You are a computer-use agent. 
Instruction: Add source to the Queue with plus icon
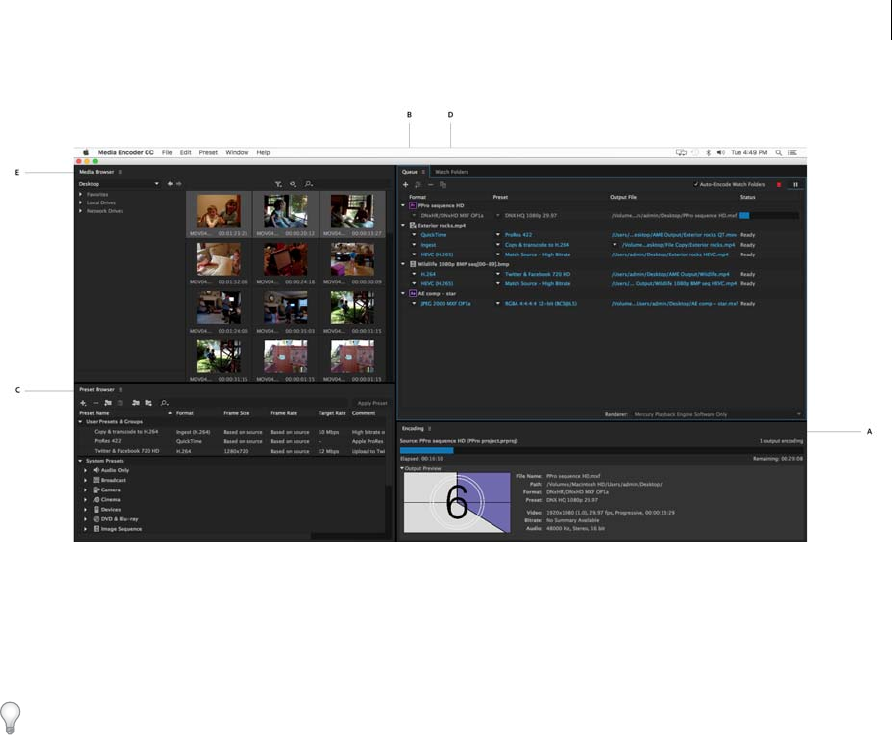click(x=405, y=184)
